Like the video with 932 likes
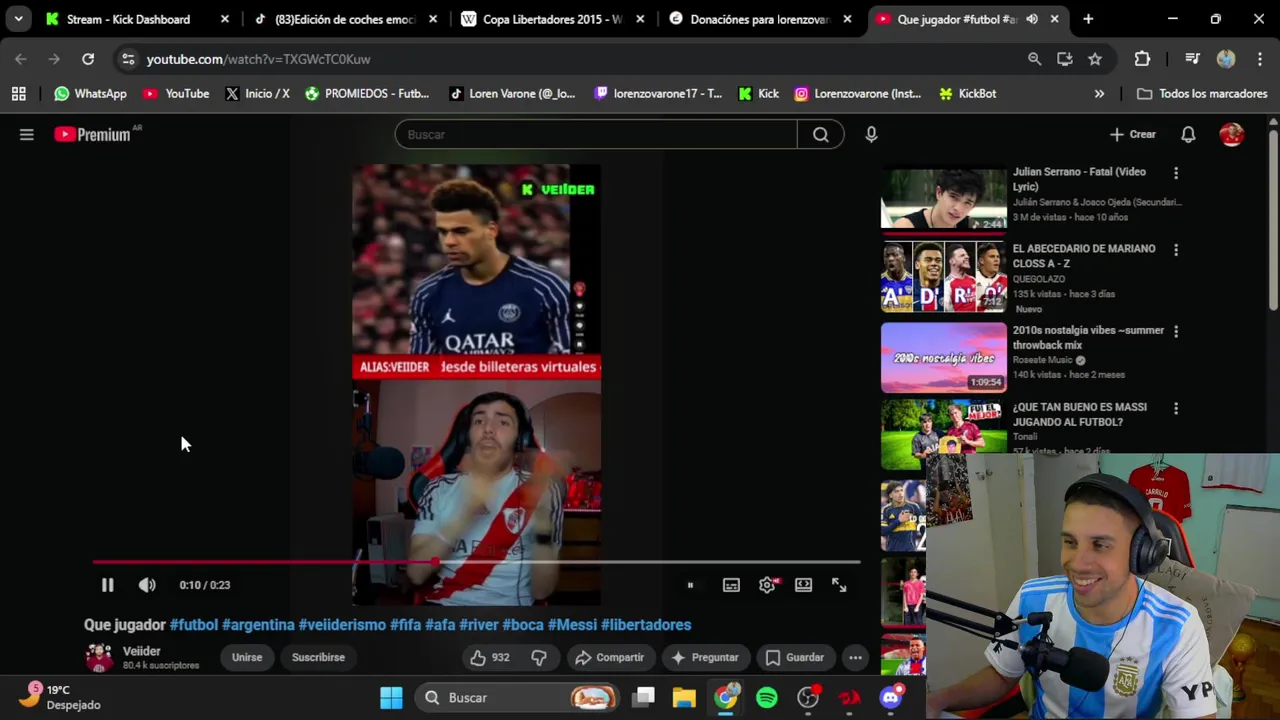 tap(490, 657)
